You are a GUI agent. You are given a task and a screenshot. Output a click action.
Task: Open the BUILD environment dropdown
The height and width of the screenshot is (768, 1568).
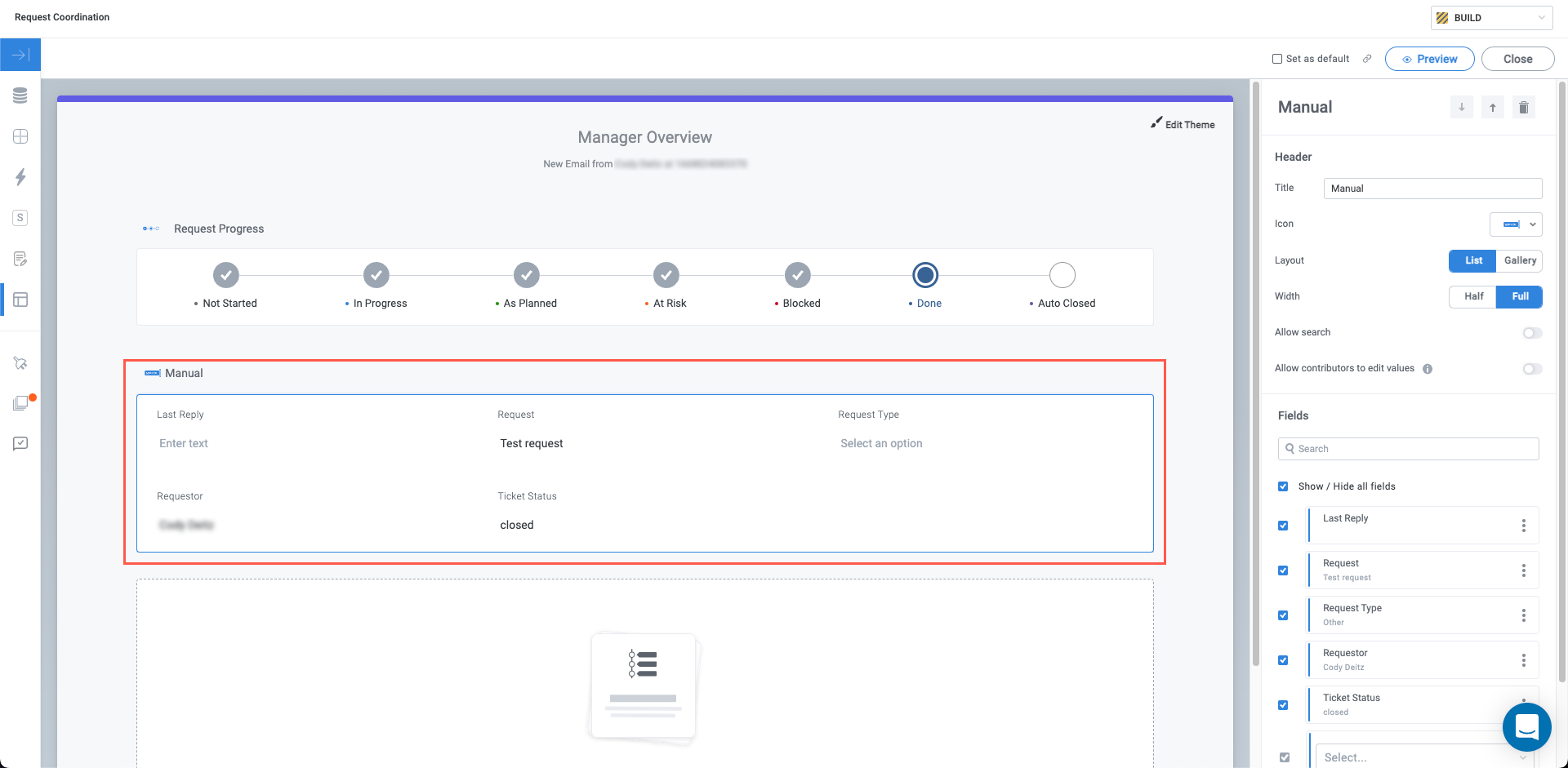click(x=1491, y=18)
